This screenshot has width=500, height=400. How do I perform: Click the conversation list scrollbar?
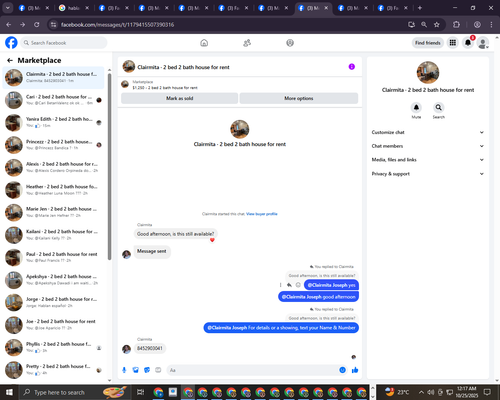click(x=110, y=166)
